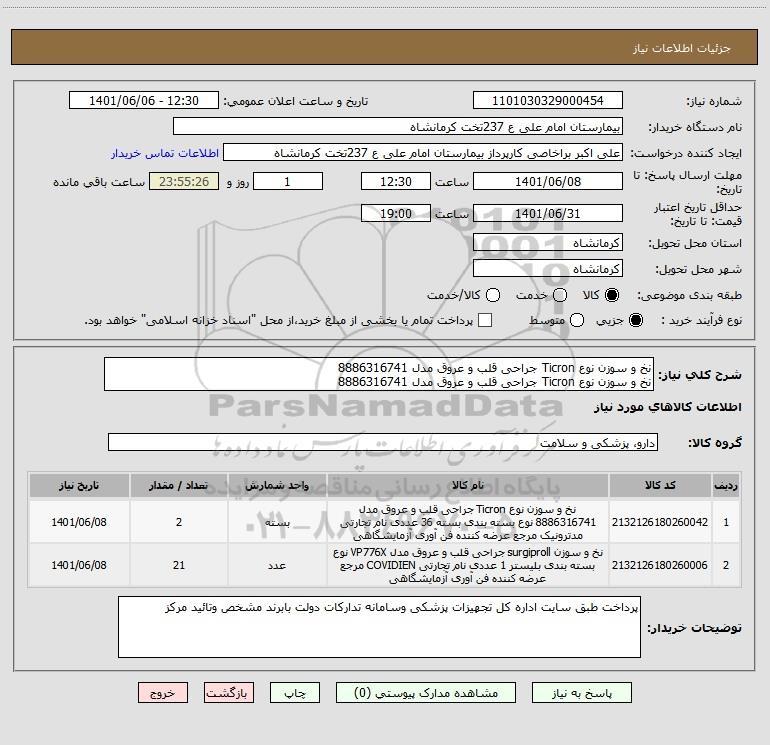Click the goods group دارو، پزشکی و سلامت field
The height and width of the screenshot is (745, 770).
383,442
